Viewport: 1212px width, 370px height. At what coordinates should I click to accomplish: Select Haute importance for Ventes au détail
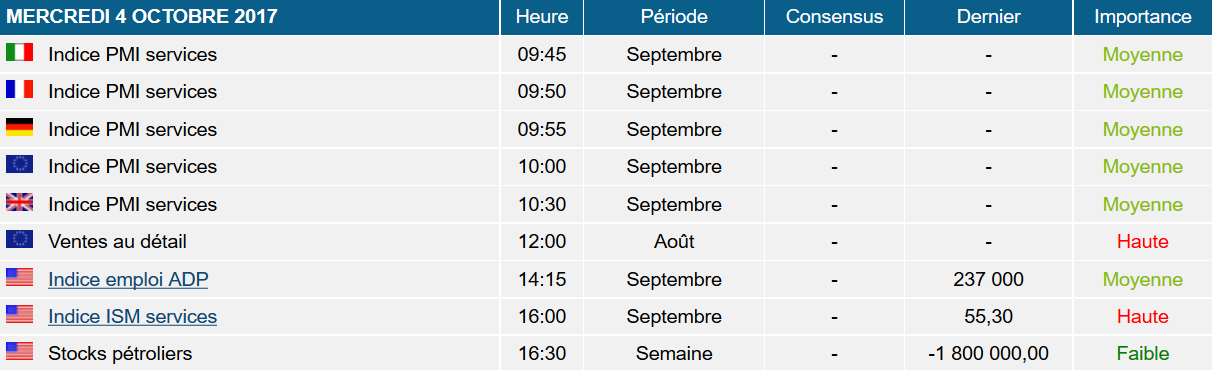pyautogui.click(x=1143, y=242)
